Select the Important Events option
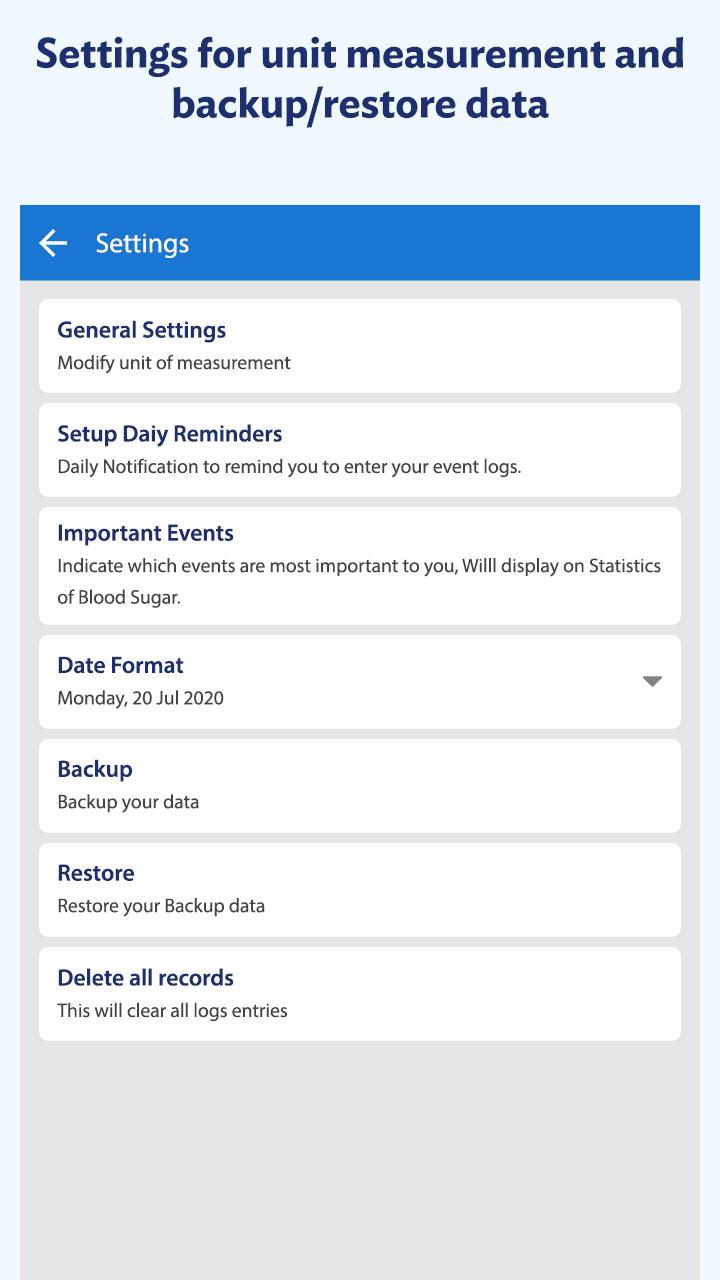 point(146,533)
